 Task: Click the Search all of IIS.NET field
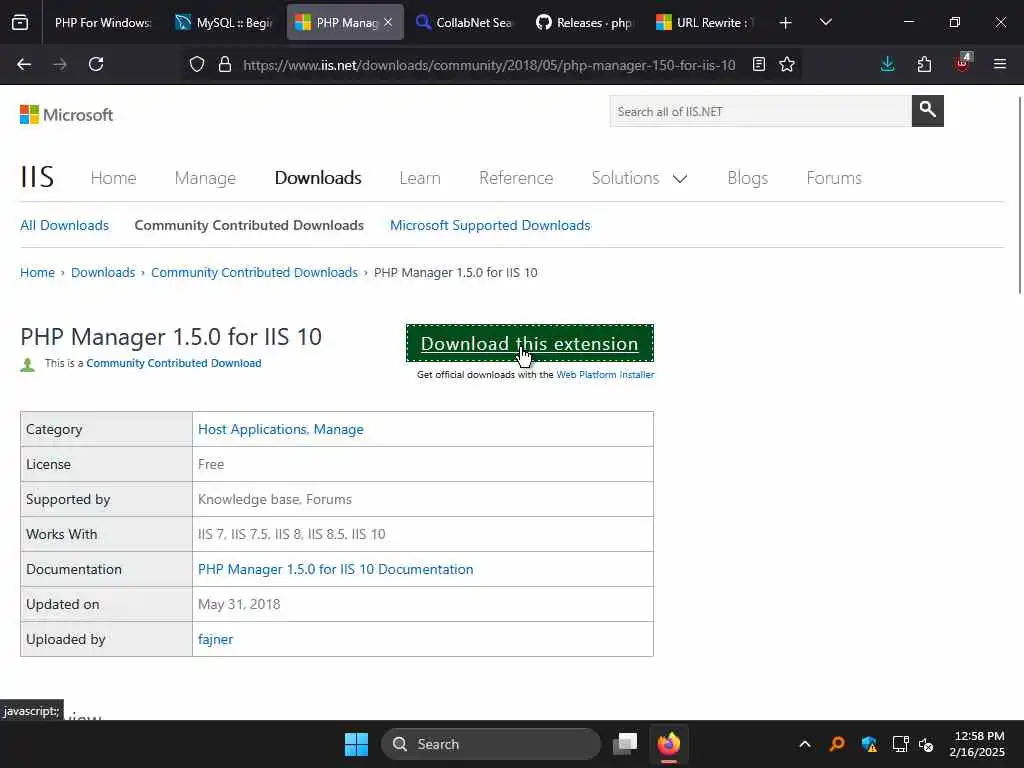[x=760, y=111]
